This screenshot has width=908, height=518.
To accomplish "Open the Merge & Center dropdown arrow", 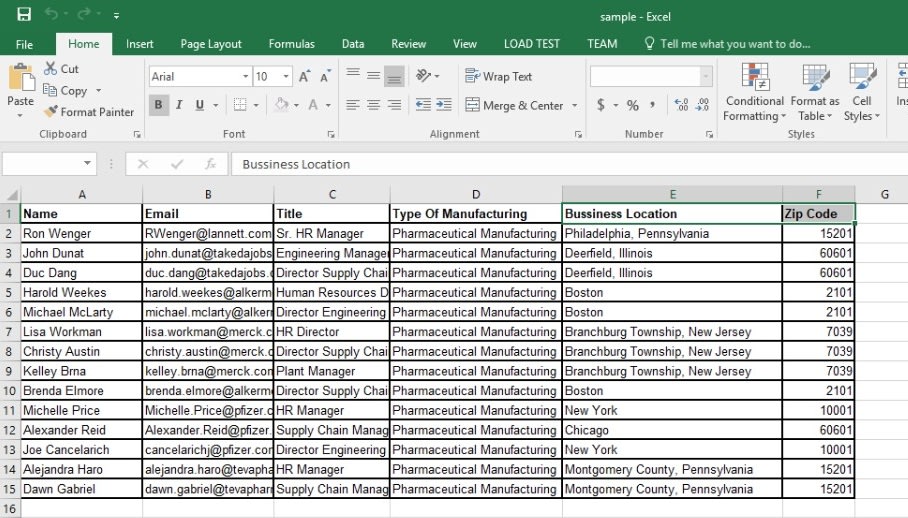I will [575, 106].
